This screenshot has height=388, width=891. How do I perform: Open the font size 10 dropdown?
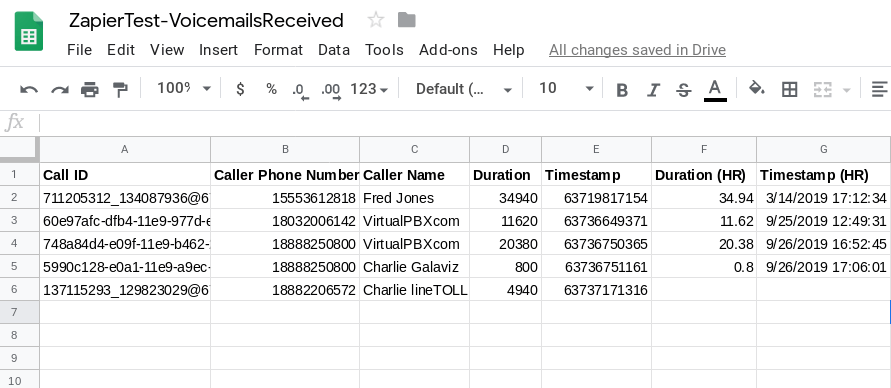566,89
